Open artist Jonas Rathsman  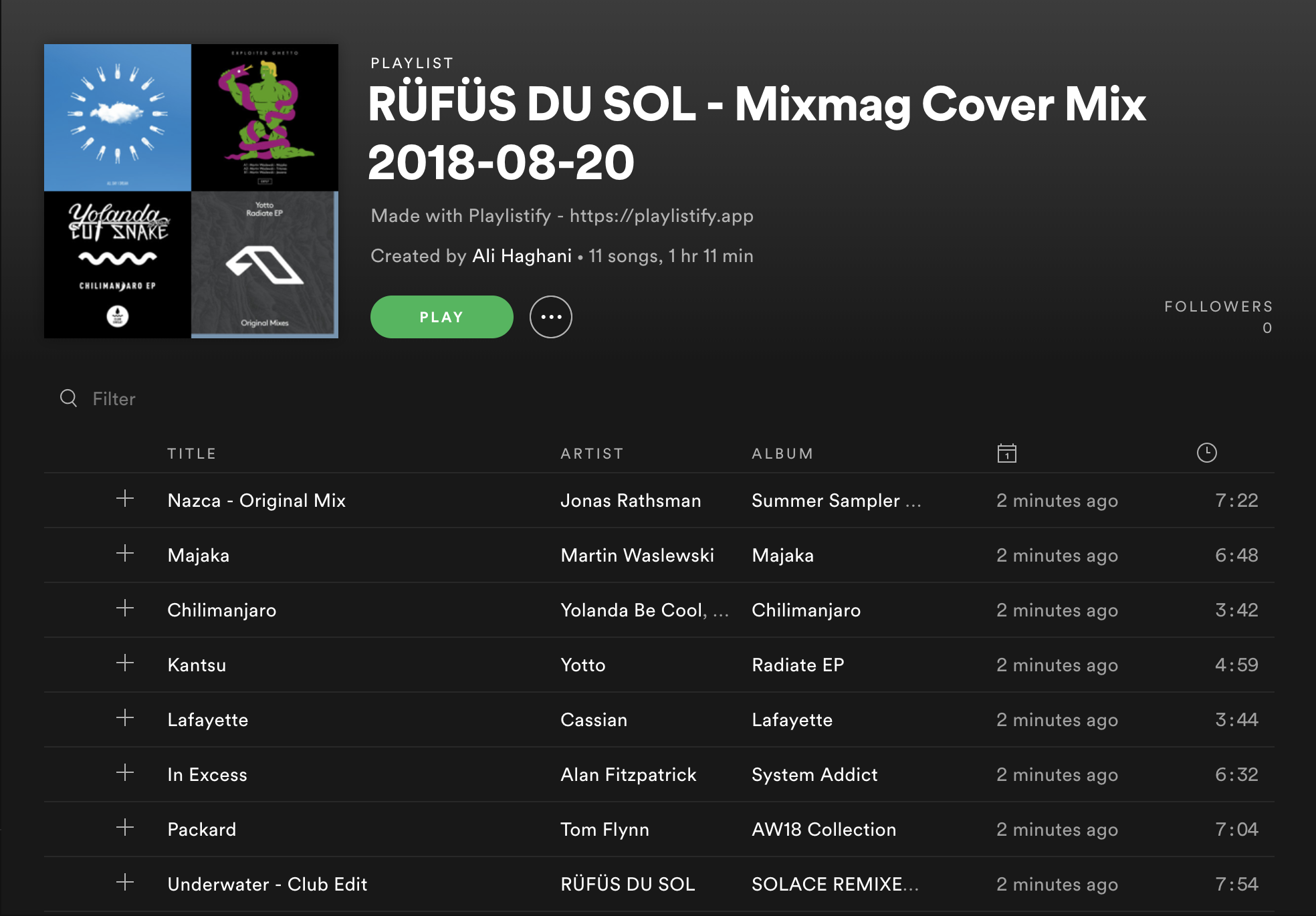631,501
